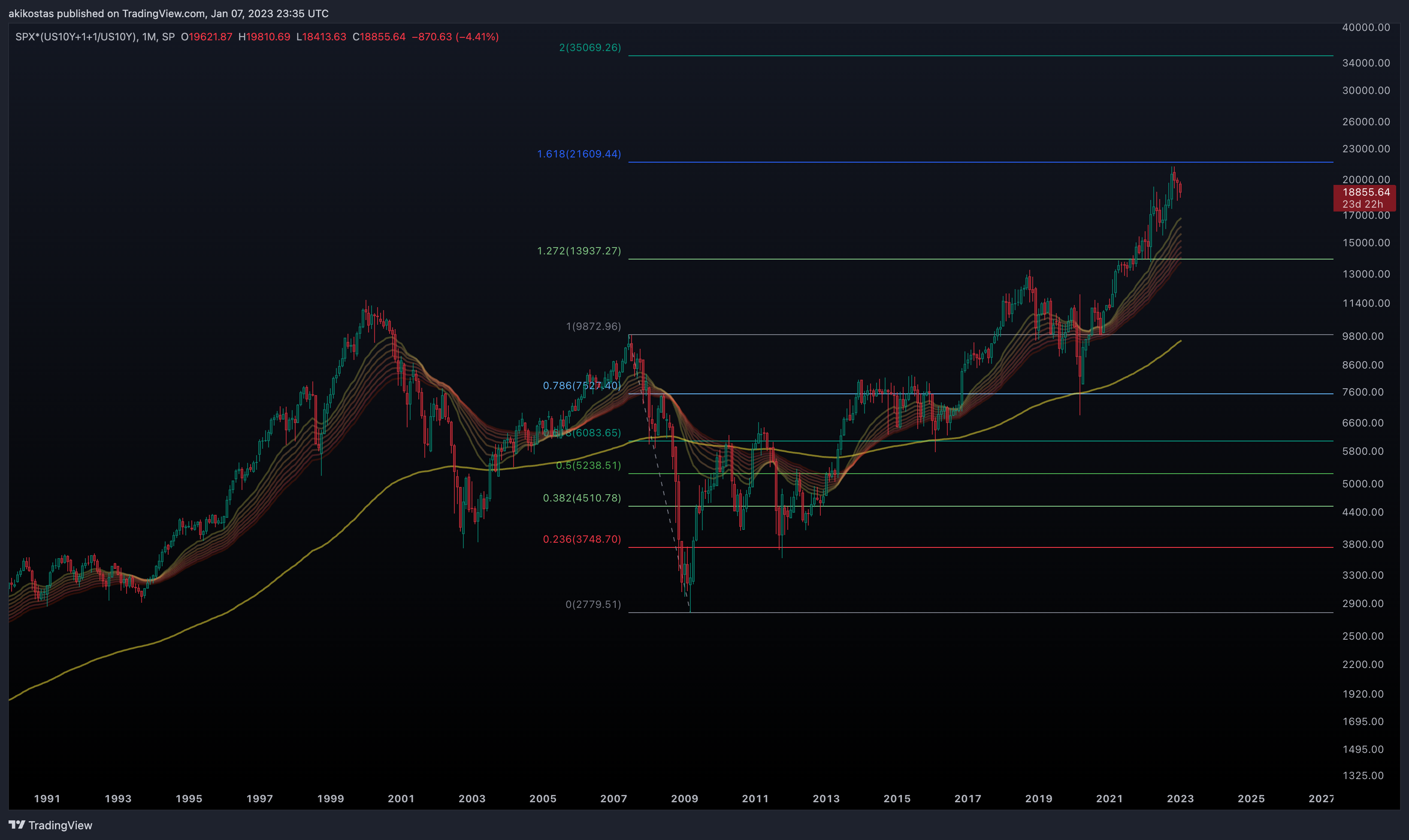
Task: Click the symbol title SPX*(US10Y+1+1/US10Y)
Action: click(76, 37)
